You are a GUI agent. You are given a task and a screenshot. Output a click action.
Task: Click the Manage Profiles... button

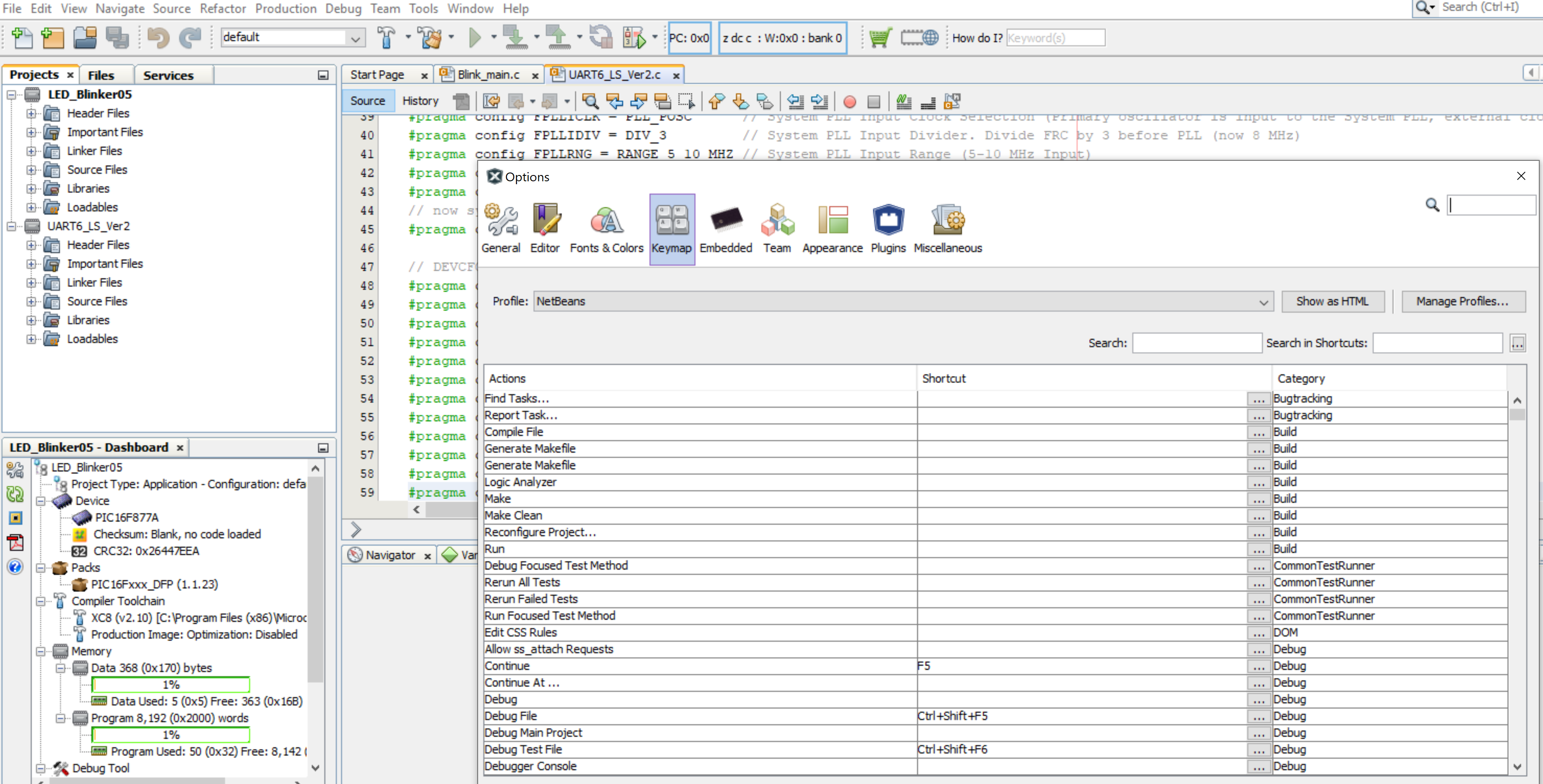pyautogui.click(x=1462, y=301)
